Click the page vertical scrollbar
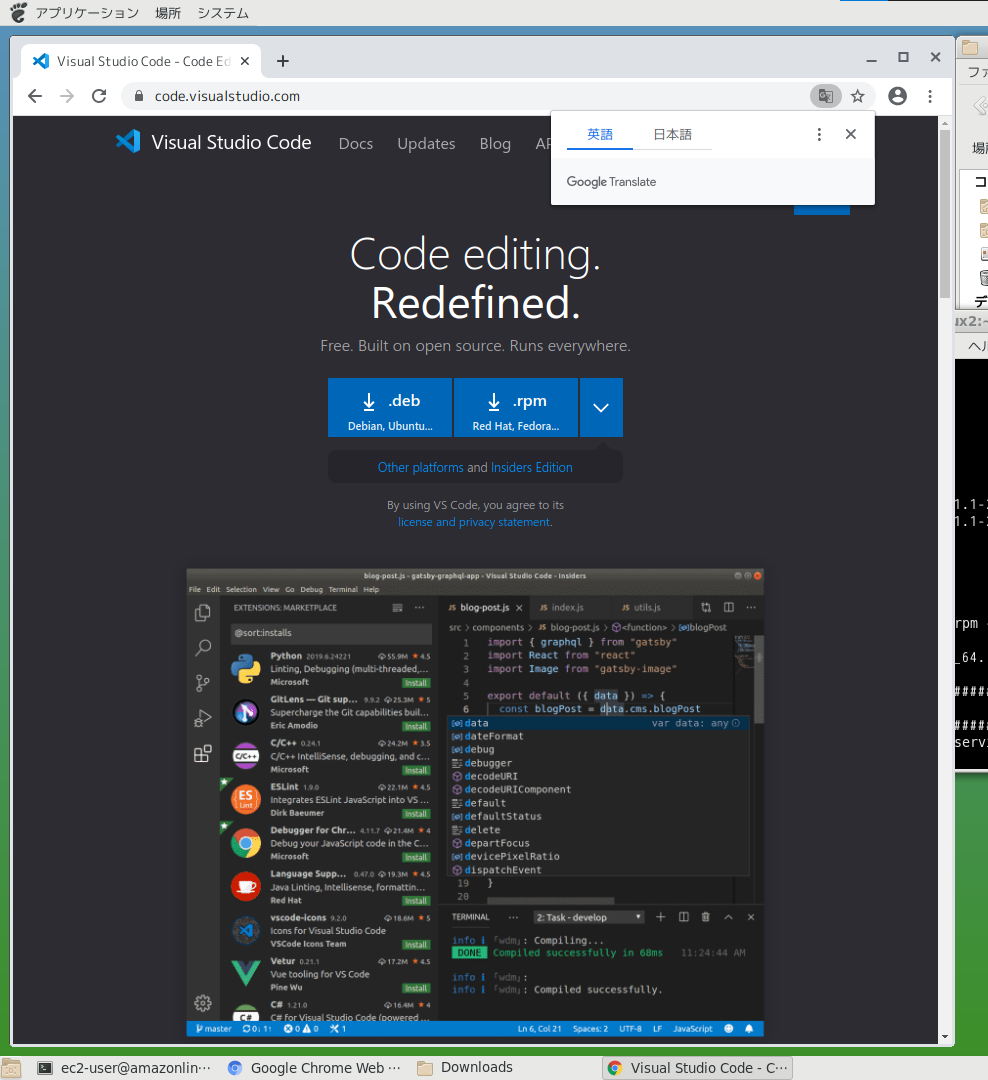This screenshot has width=988, height=1080. [945, 214]
